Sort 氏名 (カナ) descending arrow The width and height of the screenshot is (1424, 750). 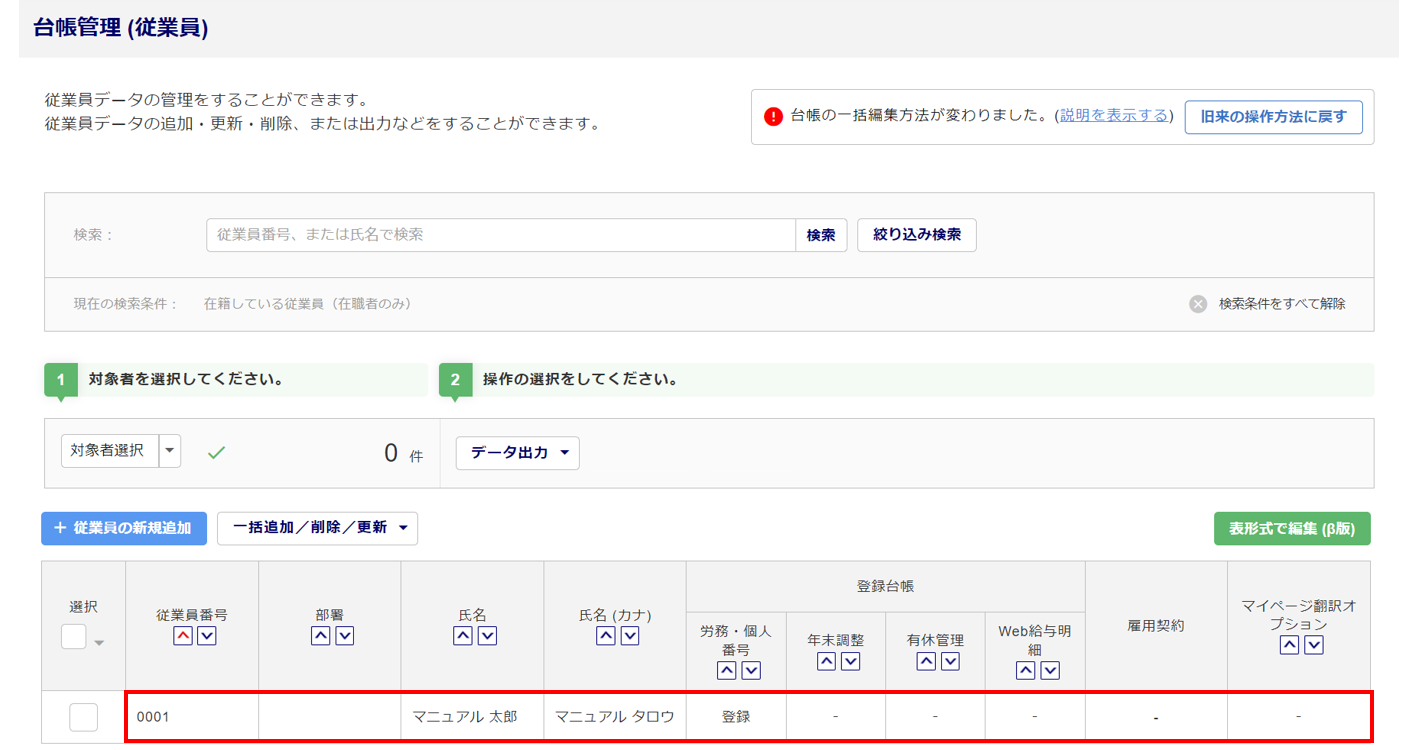pyautogui.click(x=629, y=636)
